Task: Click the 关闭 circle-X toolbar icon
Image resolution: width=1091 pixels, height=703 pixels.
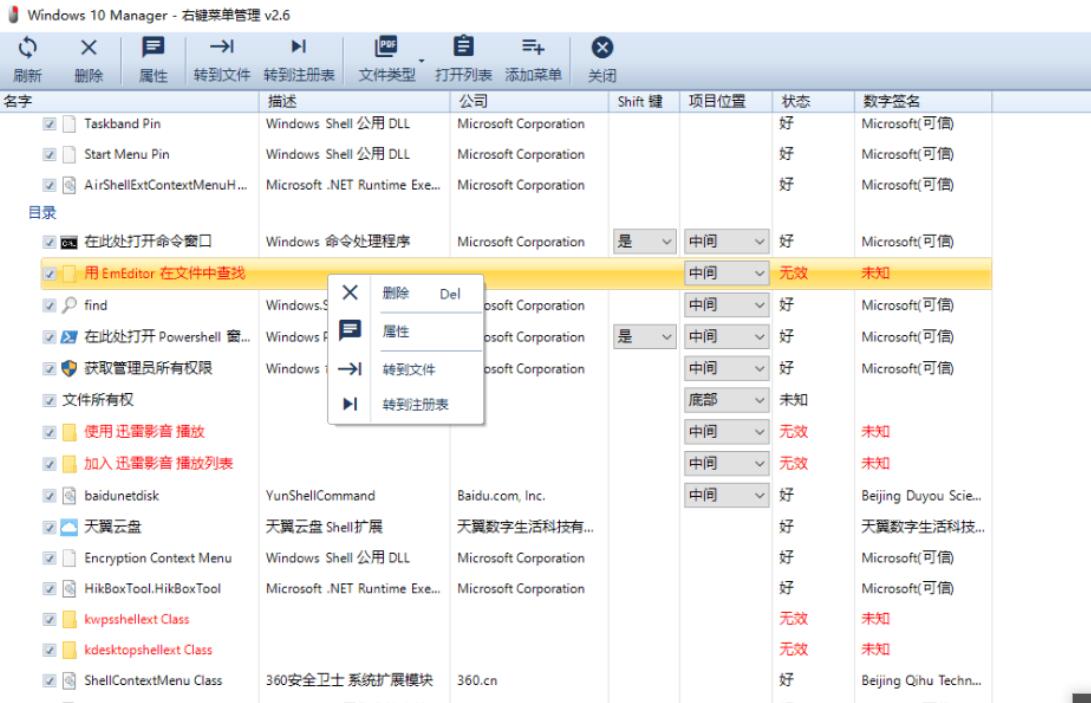Action: tap(602, 47)
